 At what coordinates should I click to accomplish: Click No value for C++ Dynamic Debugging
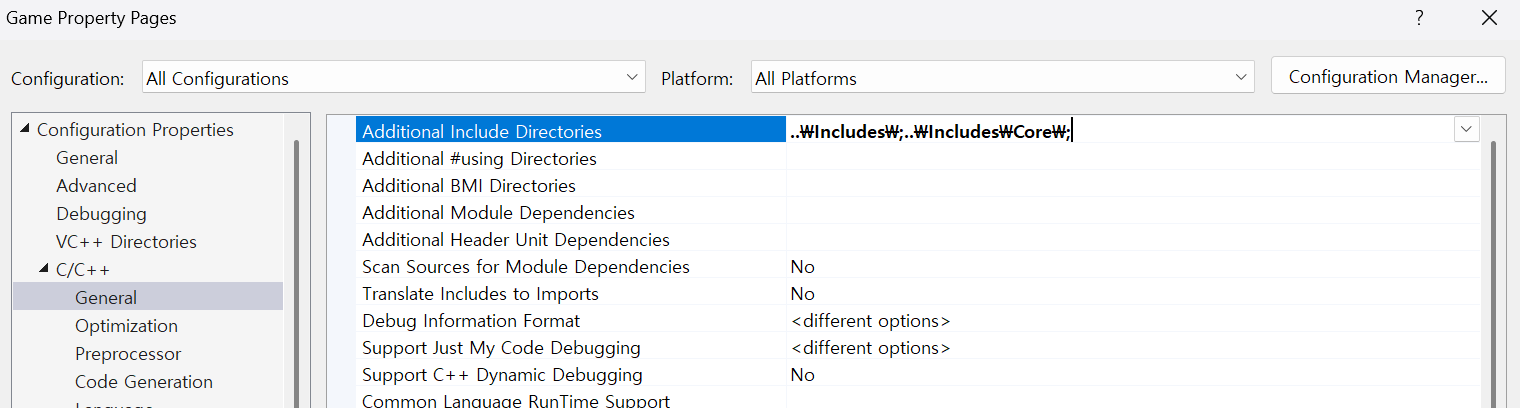[x=802, y=375]
